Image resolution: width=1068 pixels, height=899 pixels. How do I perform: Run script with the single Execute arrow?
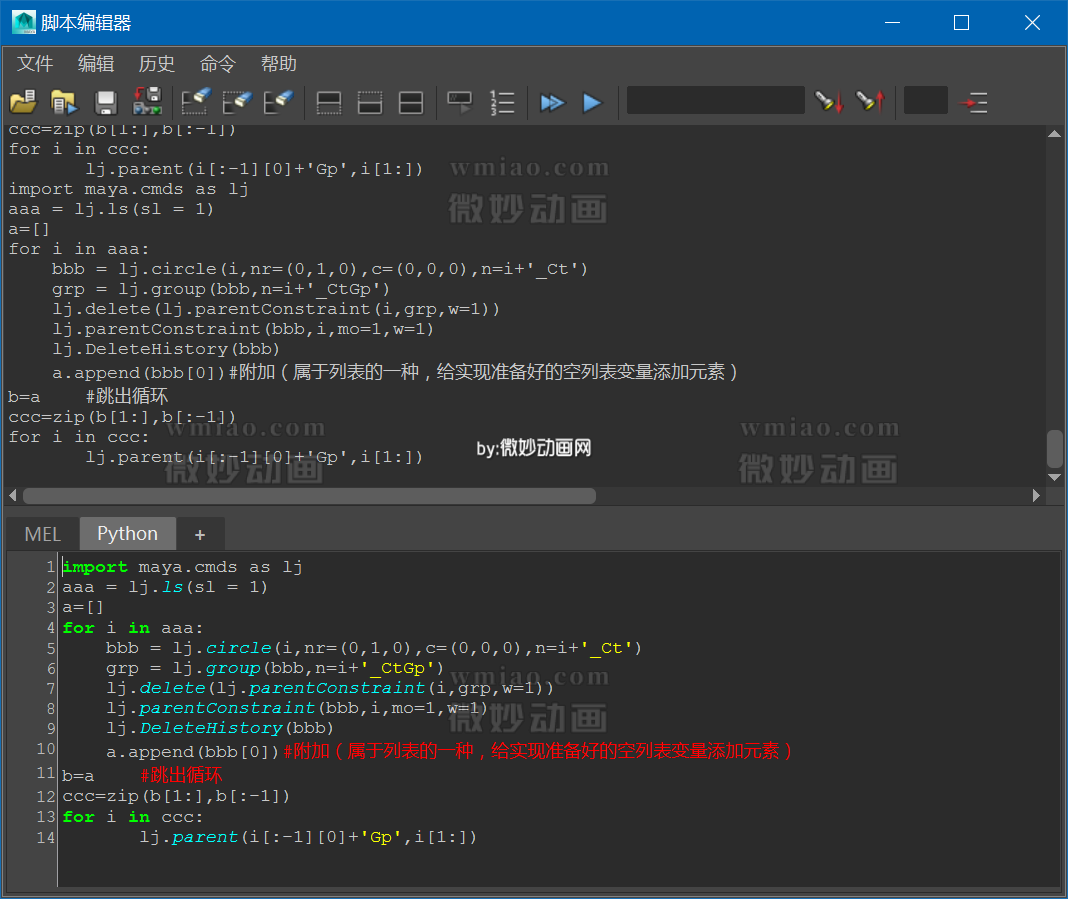592,102
